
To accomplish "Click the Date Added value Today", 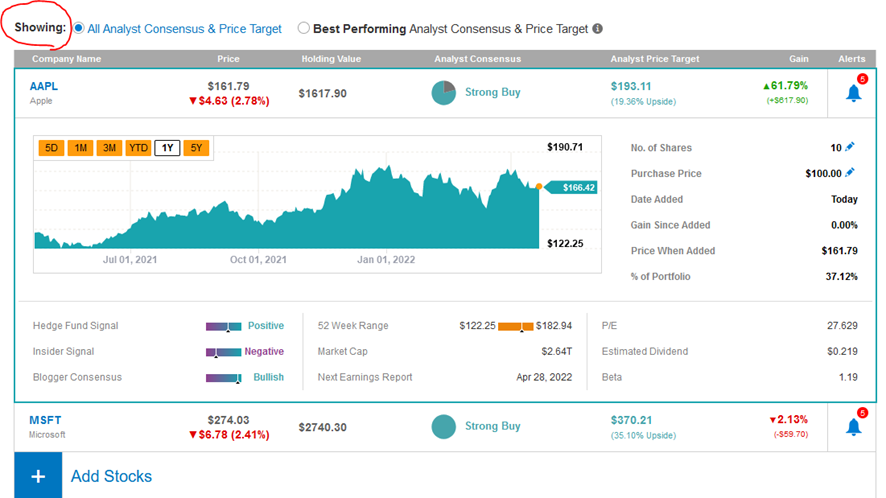I will 844,200.
